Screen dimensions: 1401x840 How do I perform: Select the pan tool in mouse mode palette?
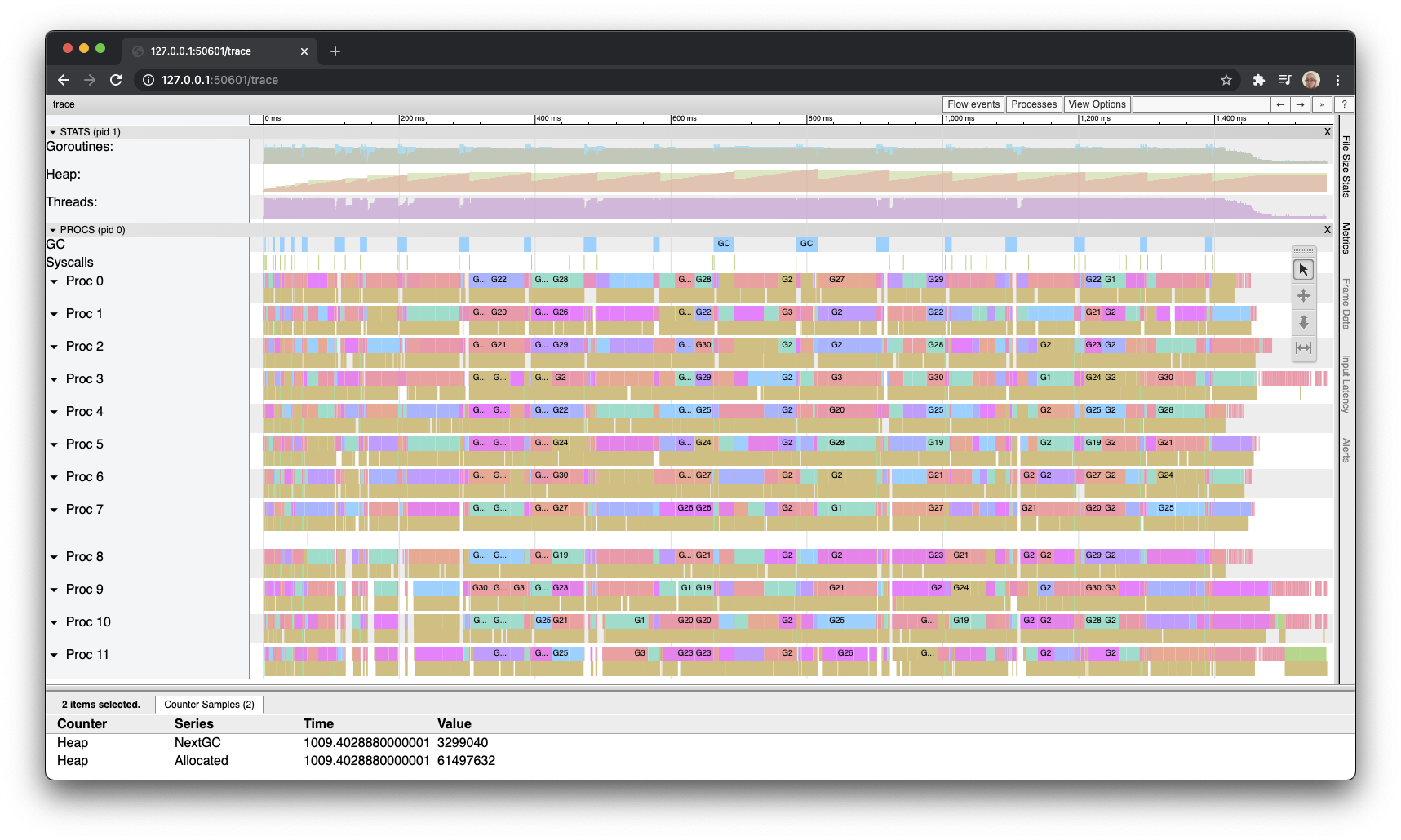(x=1303, y=295)
